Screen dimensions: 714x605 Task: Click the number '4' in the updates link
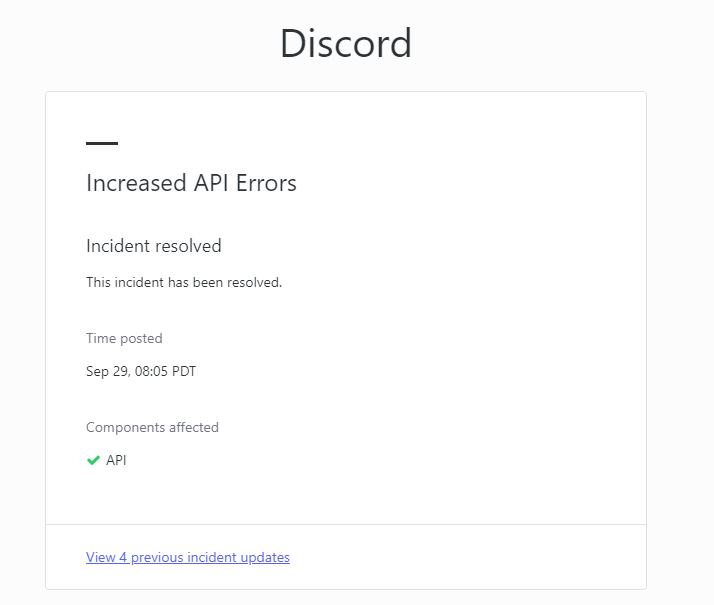click(x=123, y=557)
